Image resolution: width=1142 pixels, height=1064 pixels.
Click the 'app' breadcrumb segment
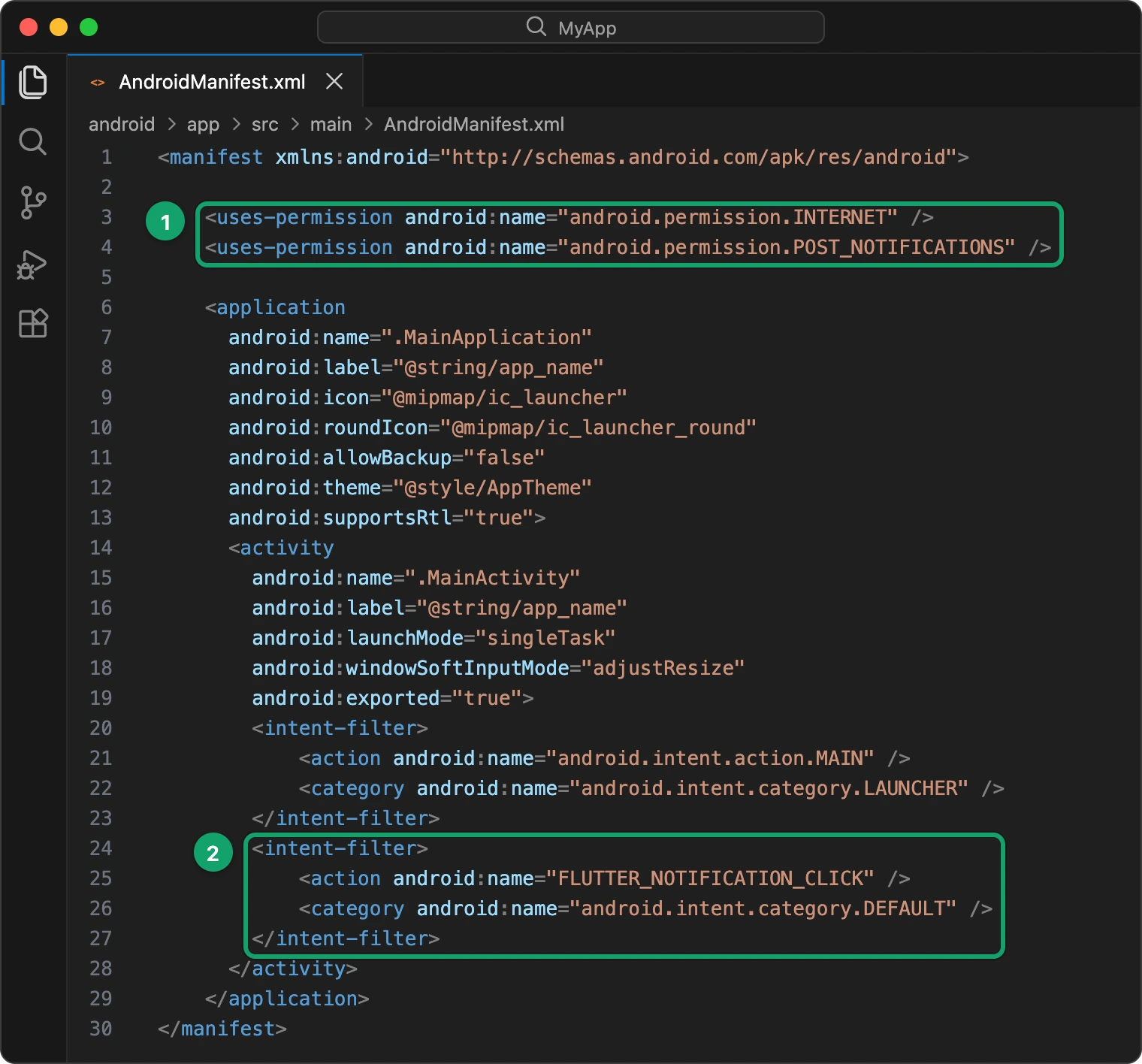[x=203, y=124]
